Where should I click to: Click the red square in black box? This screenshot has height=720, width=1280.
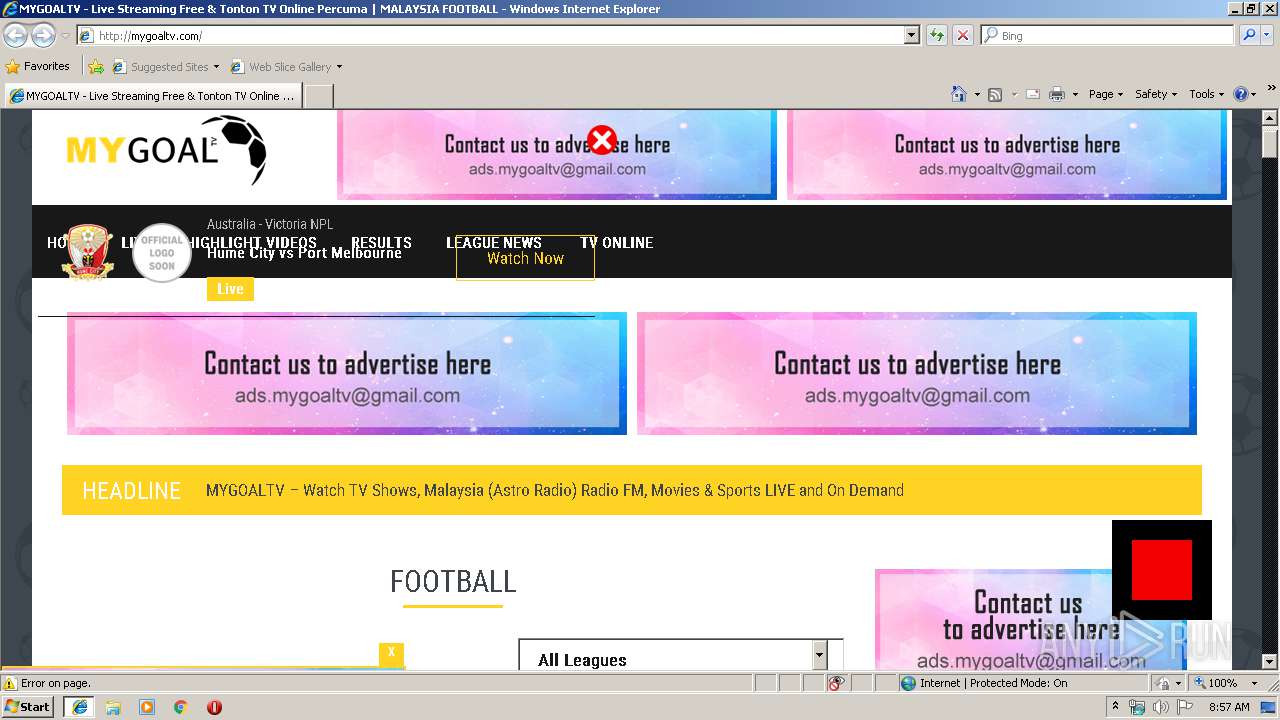pyautogui.click(x=1162, y=570)
